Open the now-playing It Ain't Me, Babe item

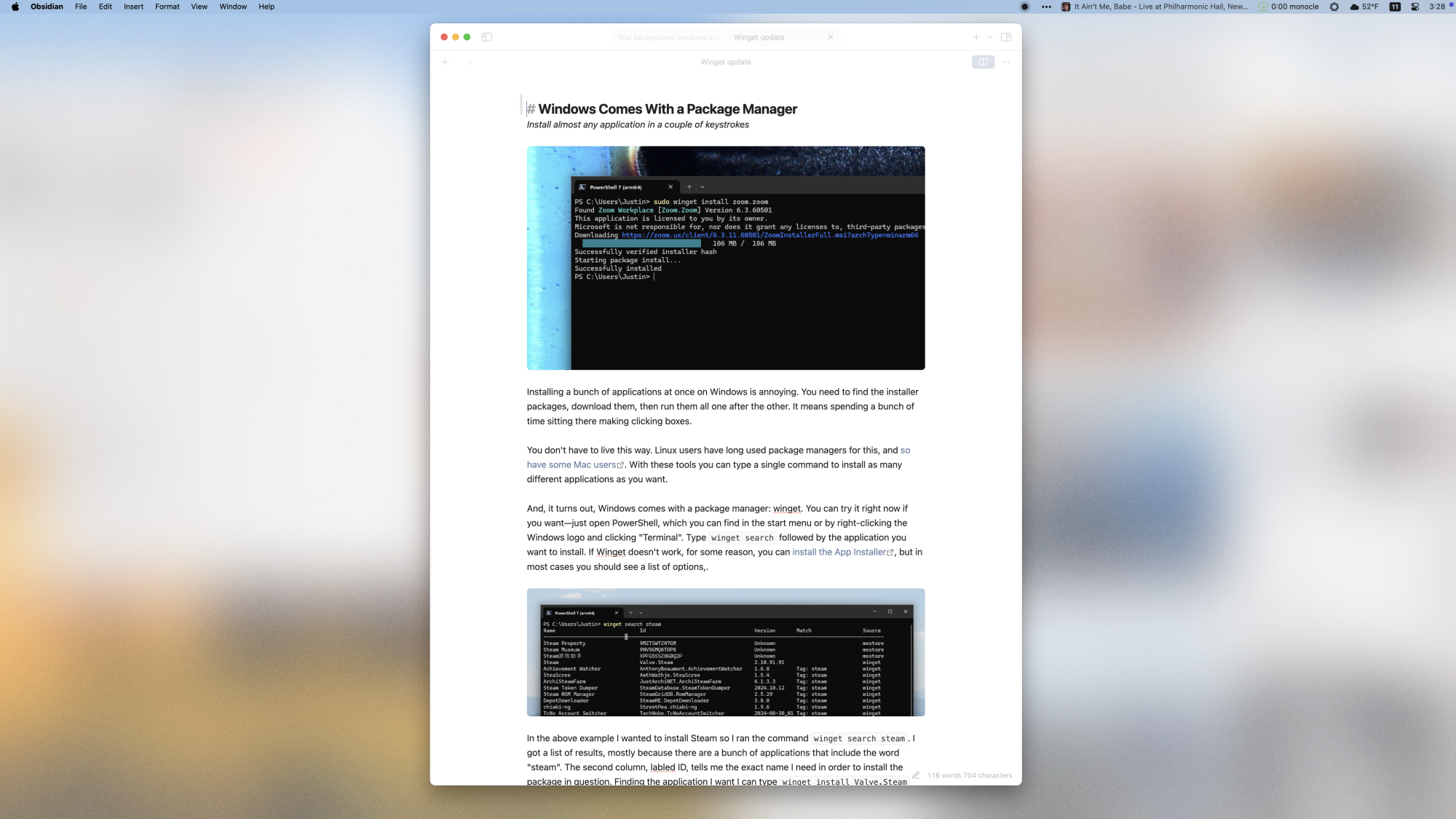point(1155,7)
